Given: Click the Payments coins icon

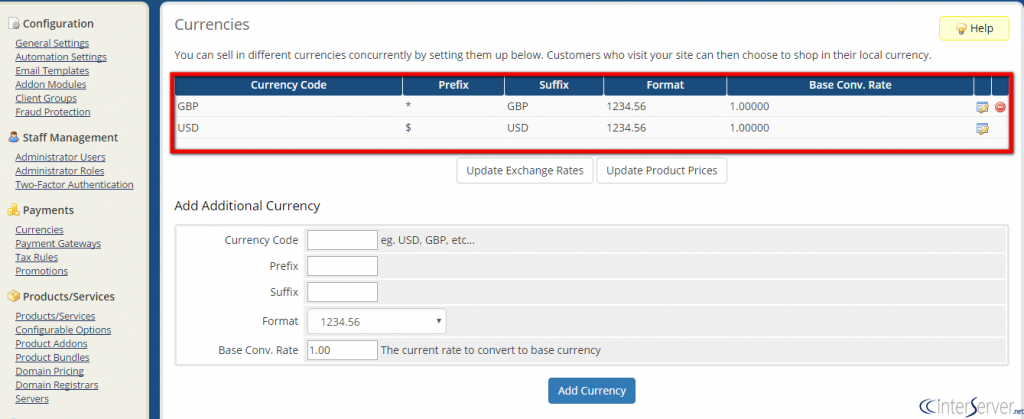Looking at the screenshot, I should coord(14,210).
